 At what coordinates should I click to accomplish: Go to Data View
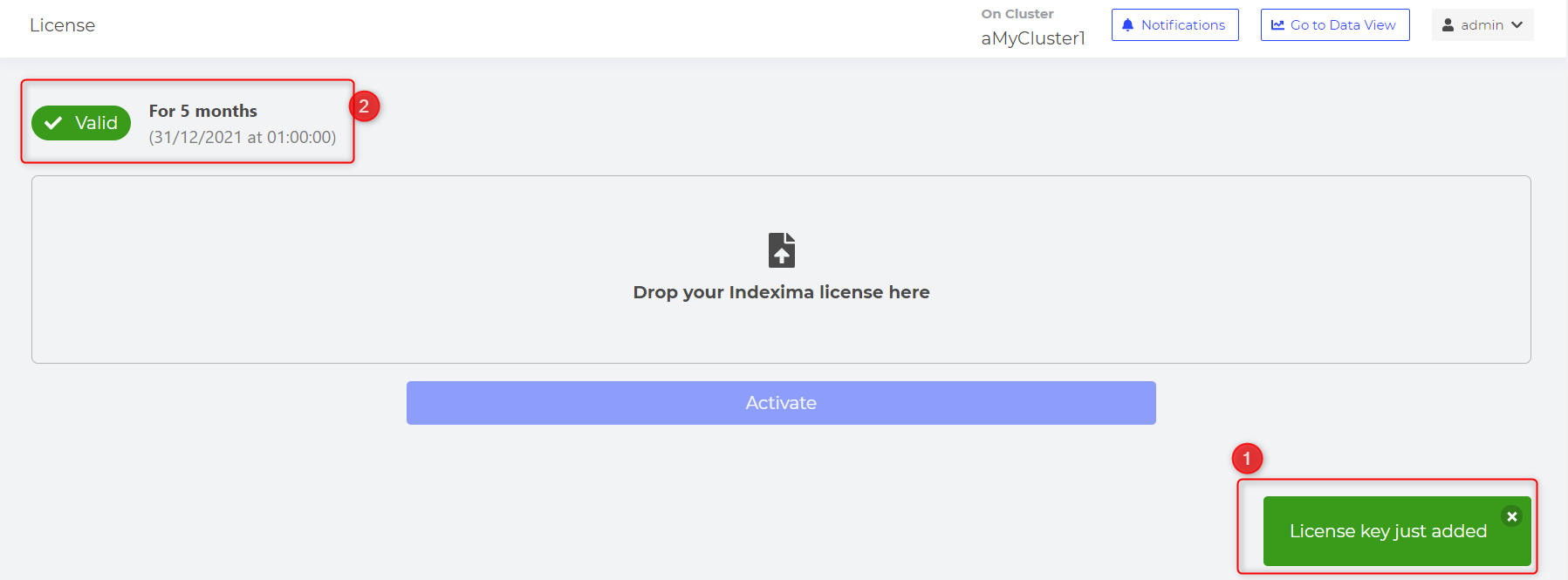[1334, 24]
